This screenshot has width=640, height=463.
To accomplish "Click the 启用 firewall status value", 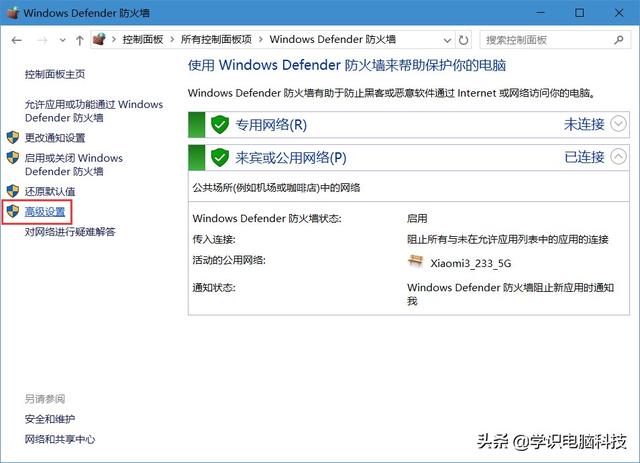I will click(417, 218).
